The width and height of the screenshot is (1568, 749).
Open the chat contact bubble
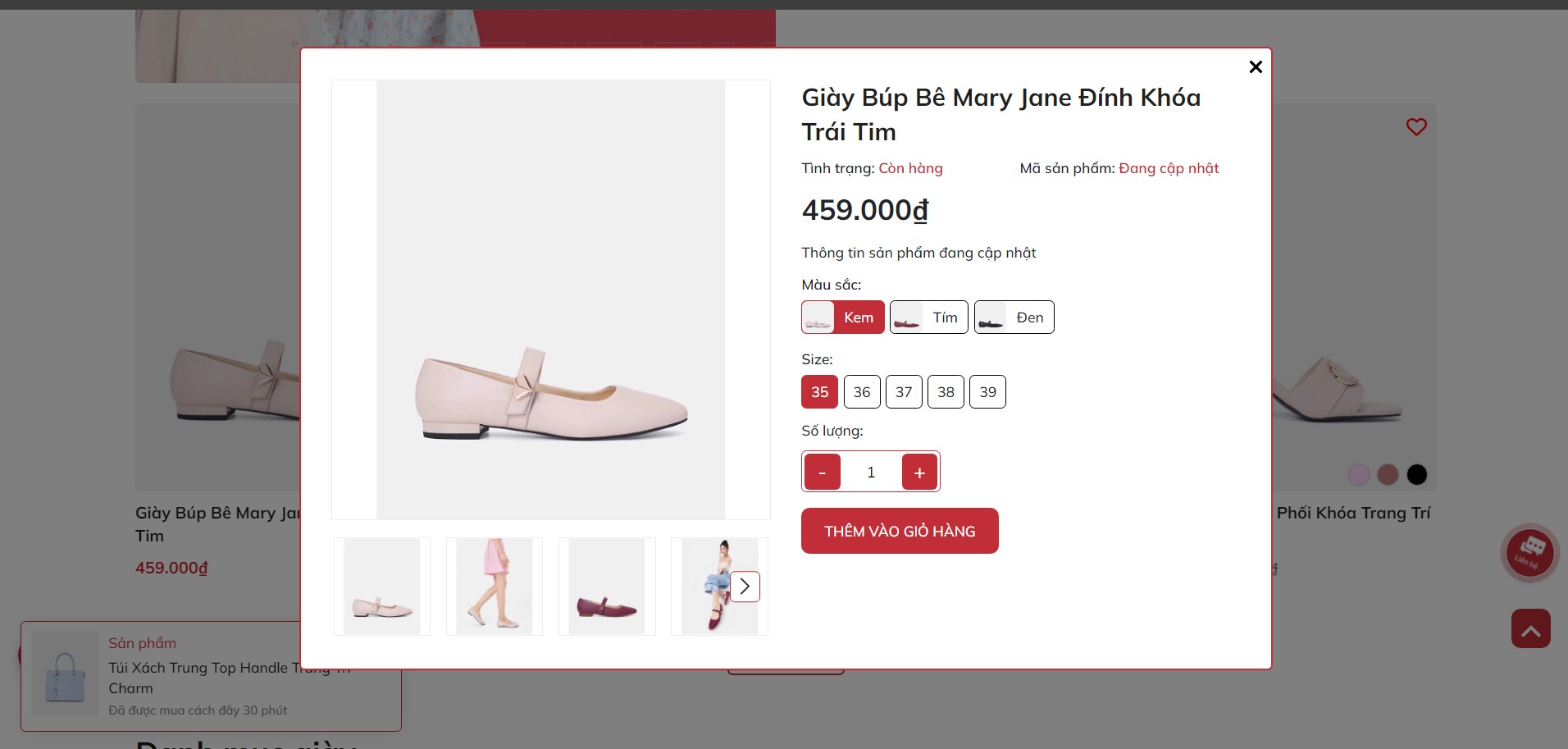click(x=1529, y=553)
